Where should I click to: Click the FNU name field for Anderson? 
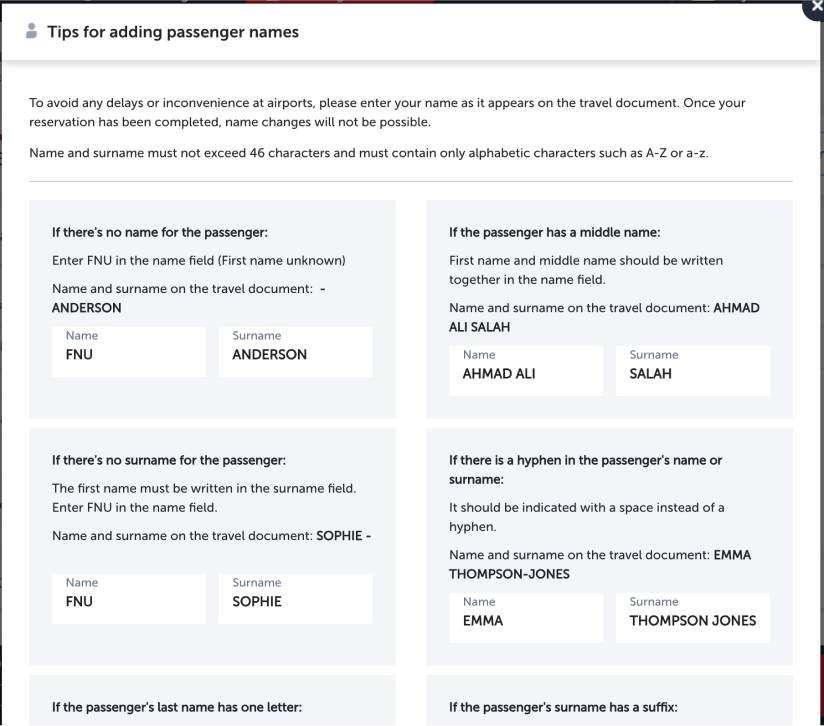[x=129, y=352]
